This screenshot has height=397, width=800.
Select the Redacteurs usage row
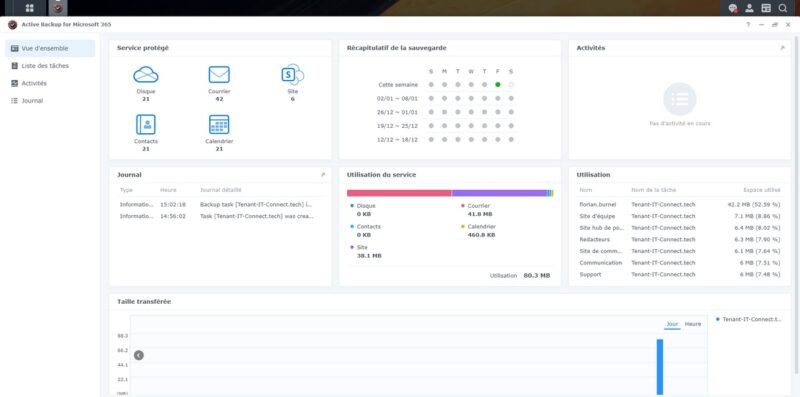(x=680, y=239)
